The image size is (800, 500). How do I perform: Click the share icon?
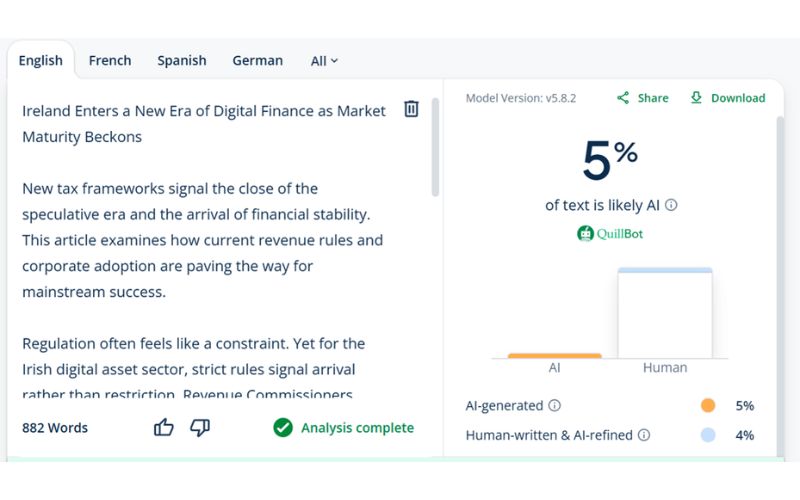(x=623, y=98)
